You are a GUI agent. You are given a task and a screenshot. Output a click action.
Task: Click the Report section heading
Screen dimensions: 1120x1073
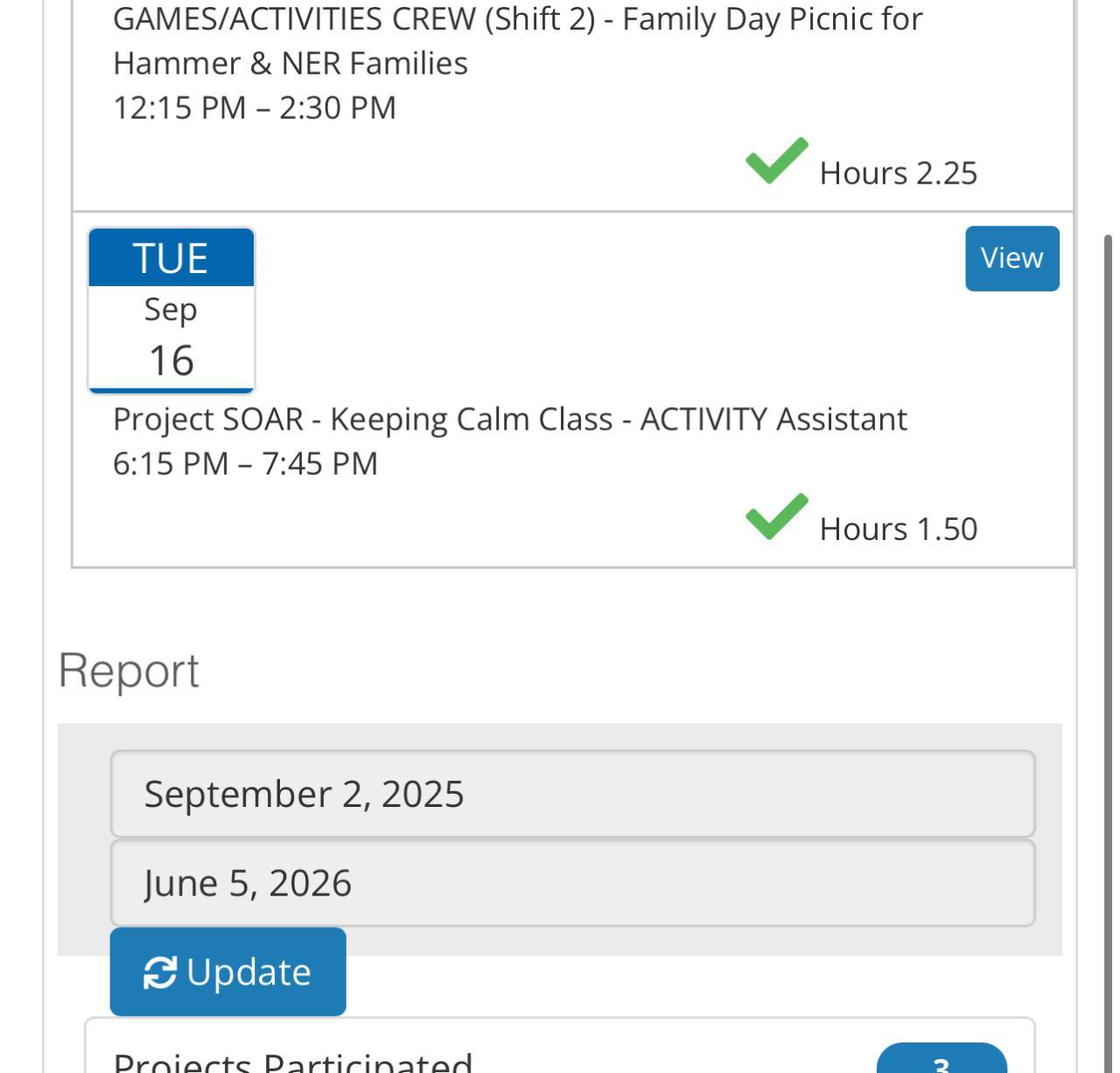point(129,671)
